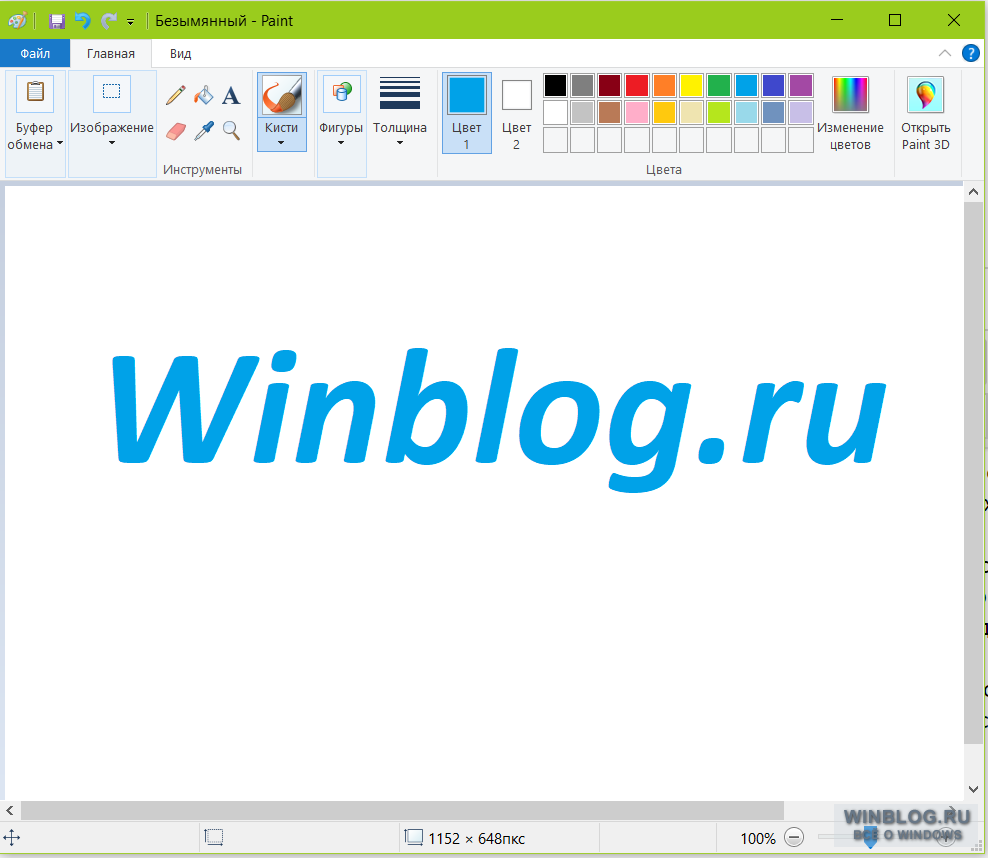Screen dimensions: 988x858
Task: Select Цвет 2 background color button
Action: click(x=516, y=113)
